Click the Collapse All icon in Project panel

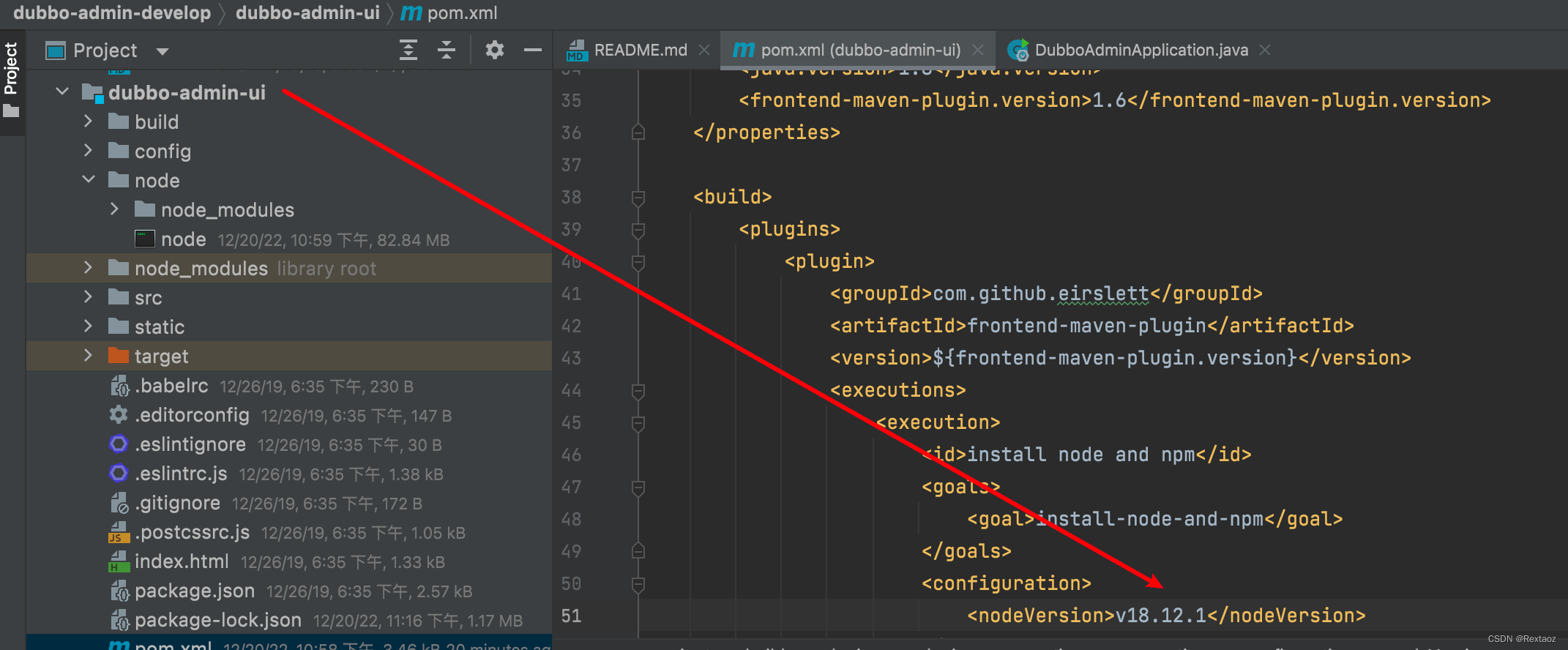(447, 50)
